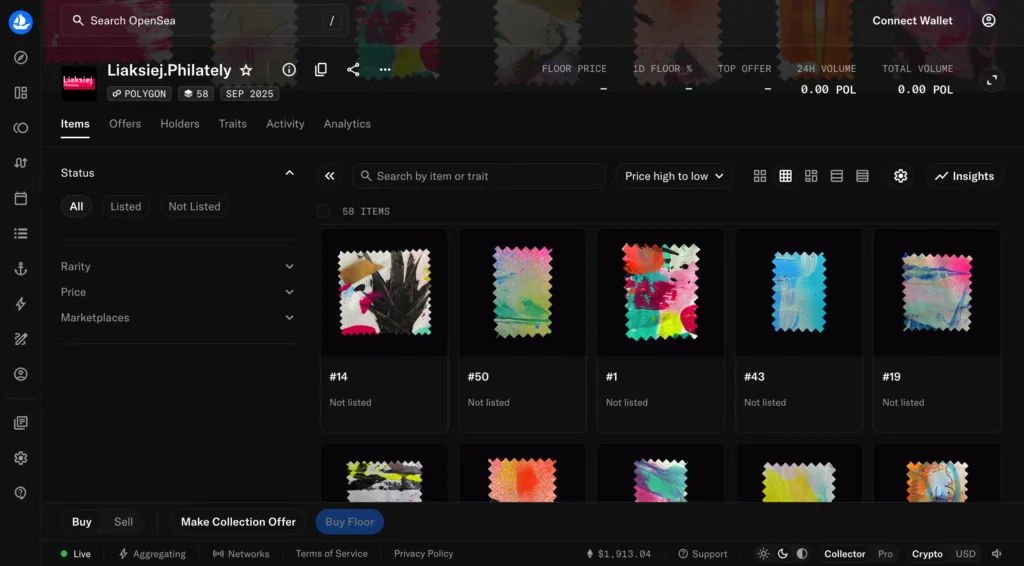Open the #14 item thumbnail
The width and height of the screenshot is (1024, 566).
click(x=384, y=292)
